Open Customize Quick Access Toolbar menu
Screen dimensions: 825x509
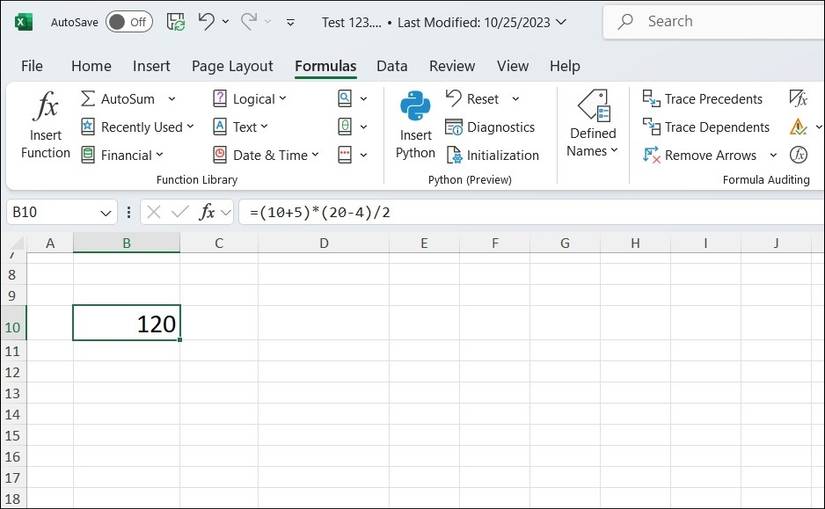point(290,22)
